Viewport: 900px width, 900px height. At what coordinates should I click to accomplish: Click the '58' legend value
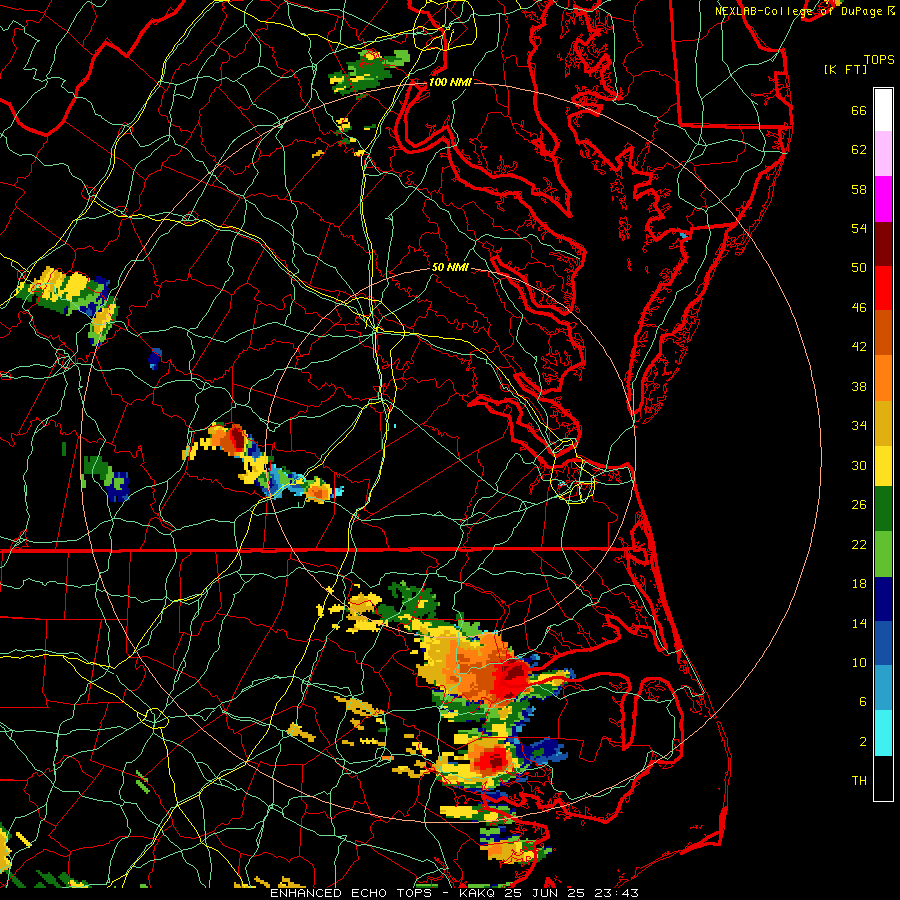(x=859, y=189)
